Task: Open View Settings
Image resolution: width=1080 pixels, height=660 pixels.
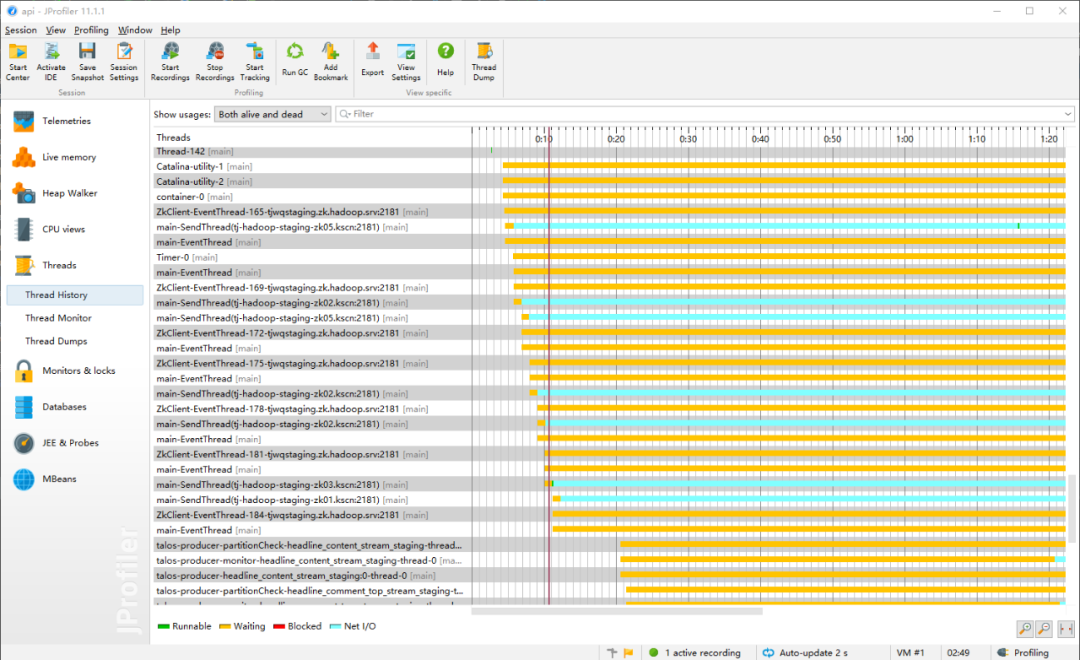Action: [406, 61]
